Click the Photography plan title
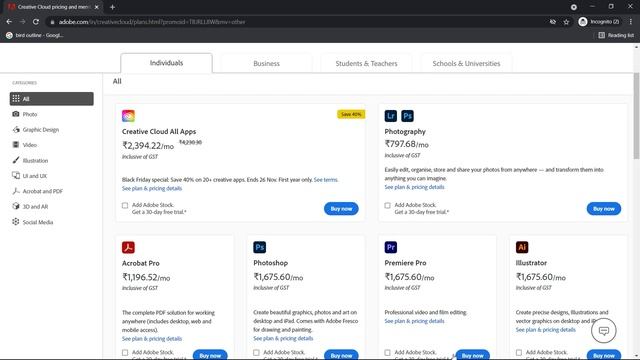This screenshot has width=640, height=360. (405, 131)
